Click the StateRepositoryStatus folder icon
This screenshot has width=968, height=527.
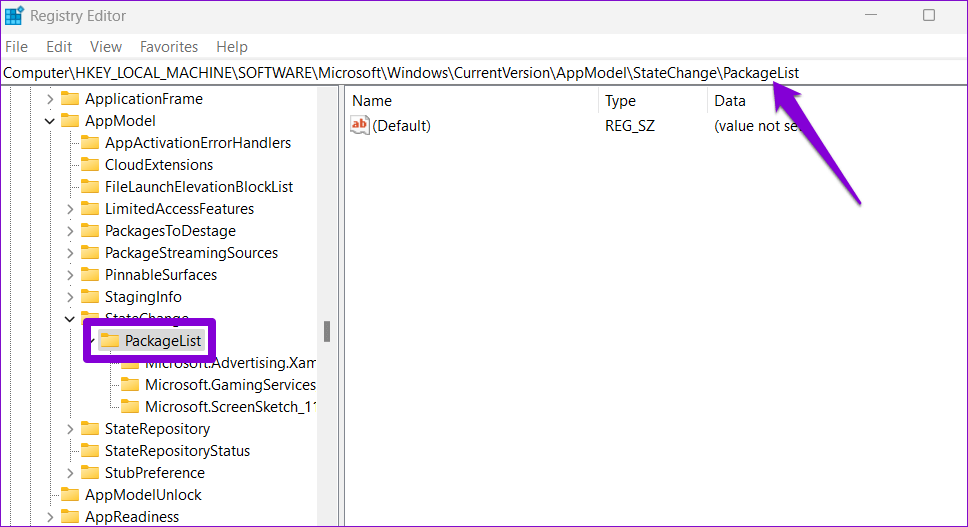coord(90,451)
